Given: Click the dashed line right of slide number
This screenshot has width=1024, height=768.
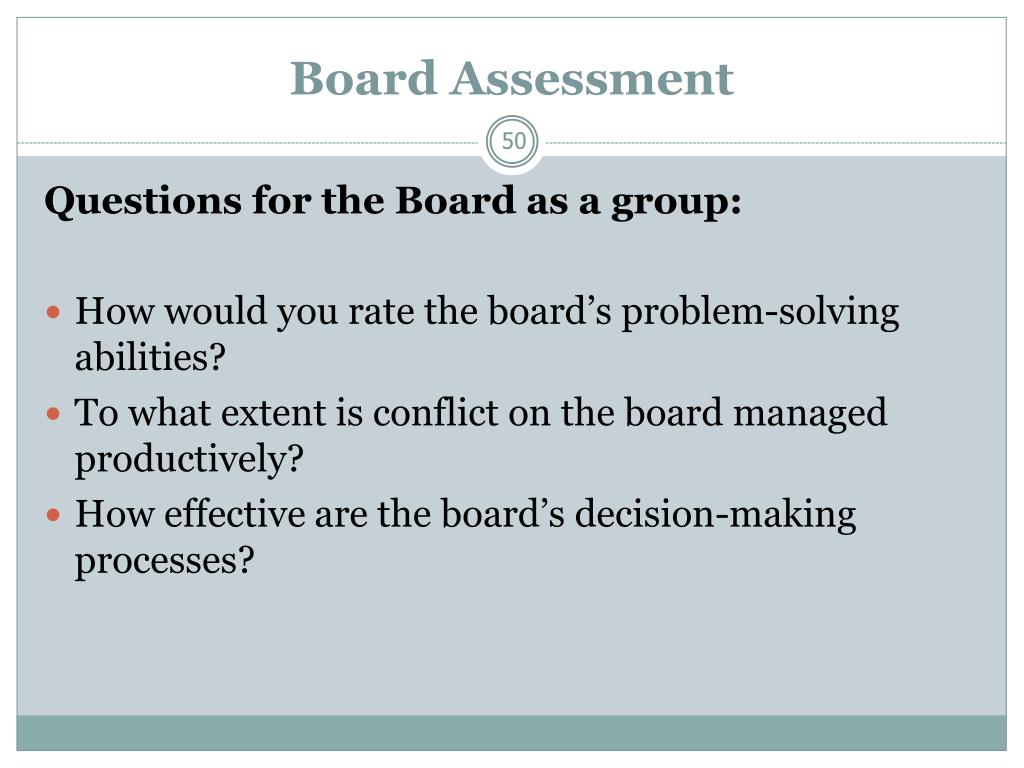Looking at the screenshot, I should (x=775, y=142).
